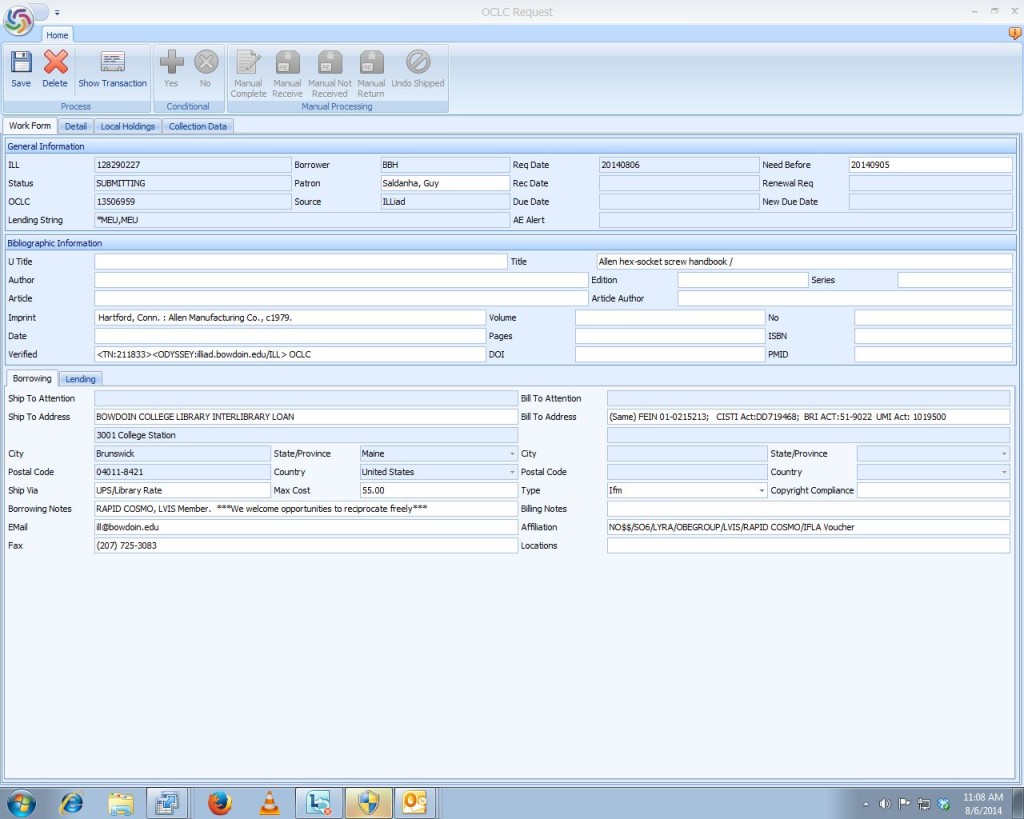The height and width of the screenshot is (819, 1024).
Task: Click the volume icon in system tray
Action: pyautogui.click(x=885, y=804)
